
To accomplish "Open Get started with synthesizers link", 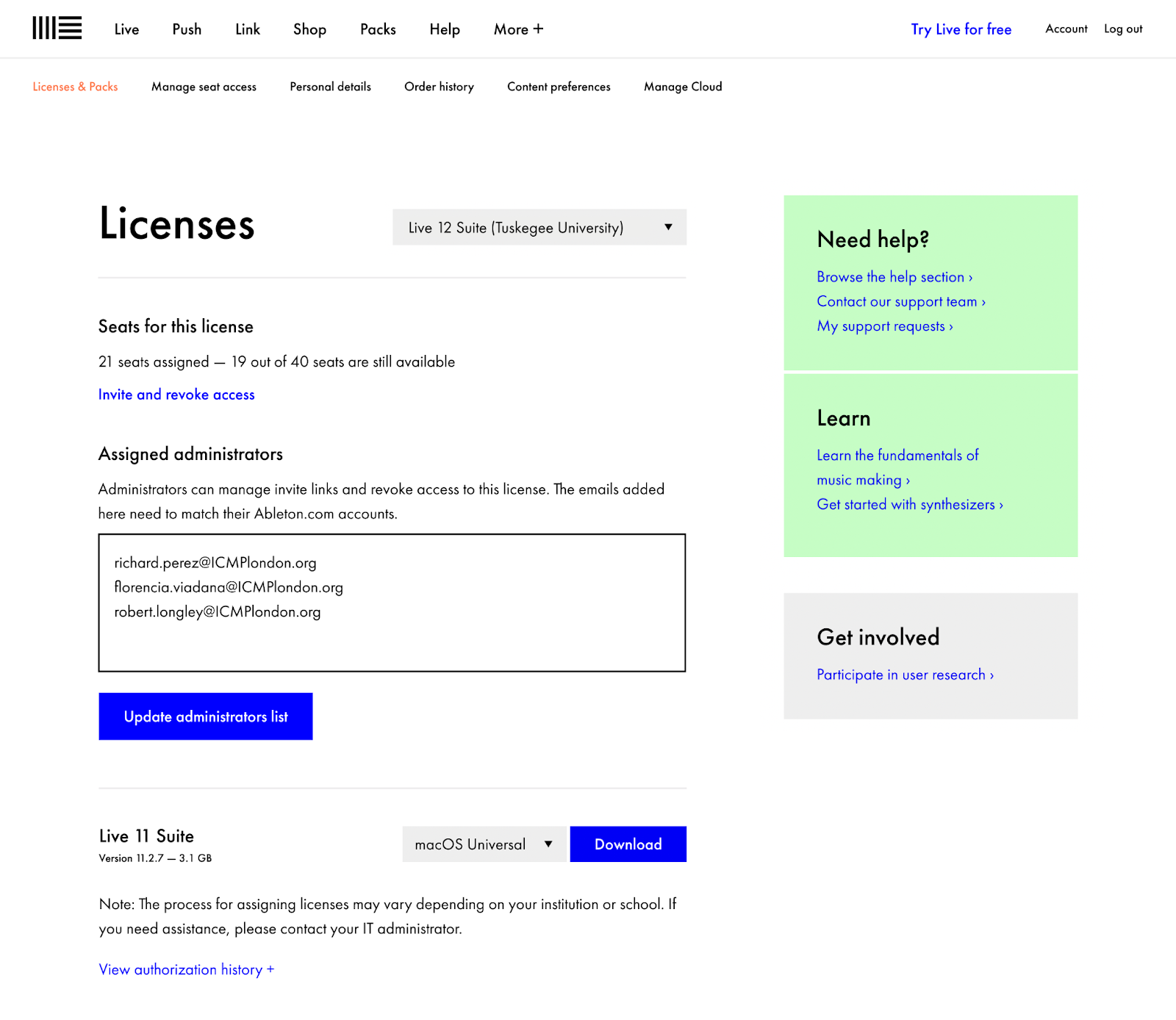I will [909, 504].
